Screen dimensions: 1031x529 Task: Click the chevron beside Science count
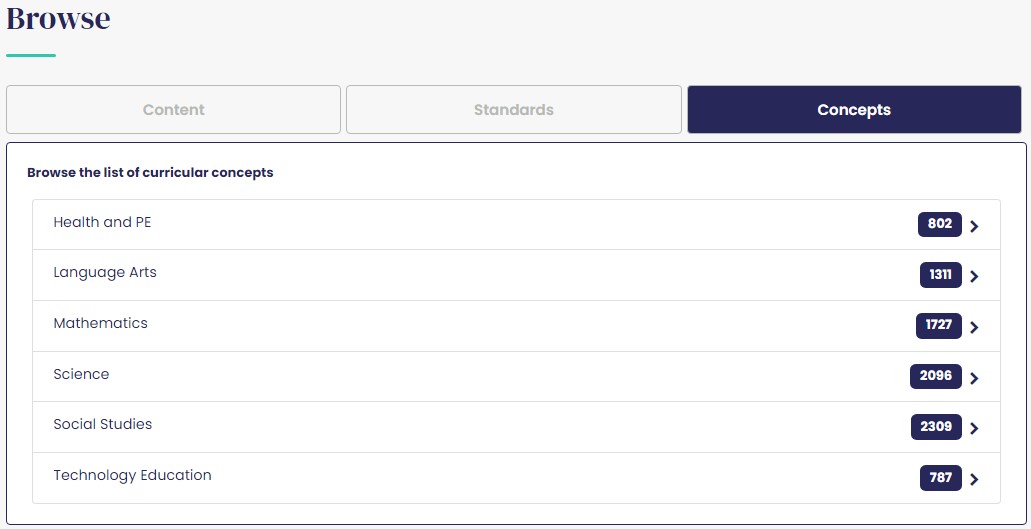click(974, 378)
